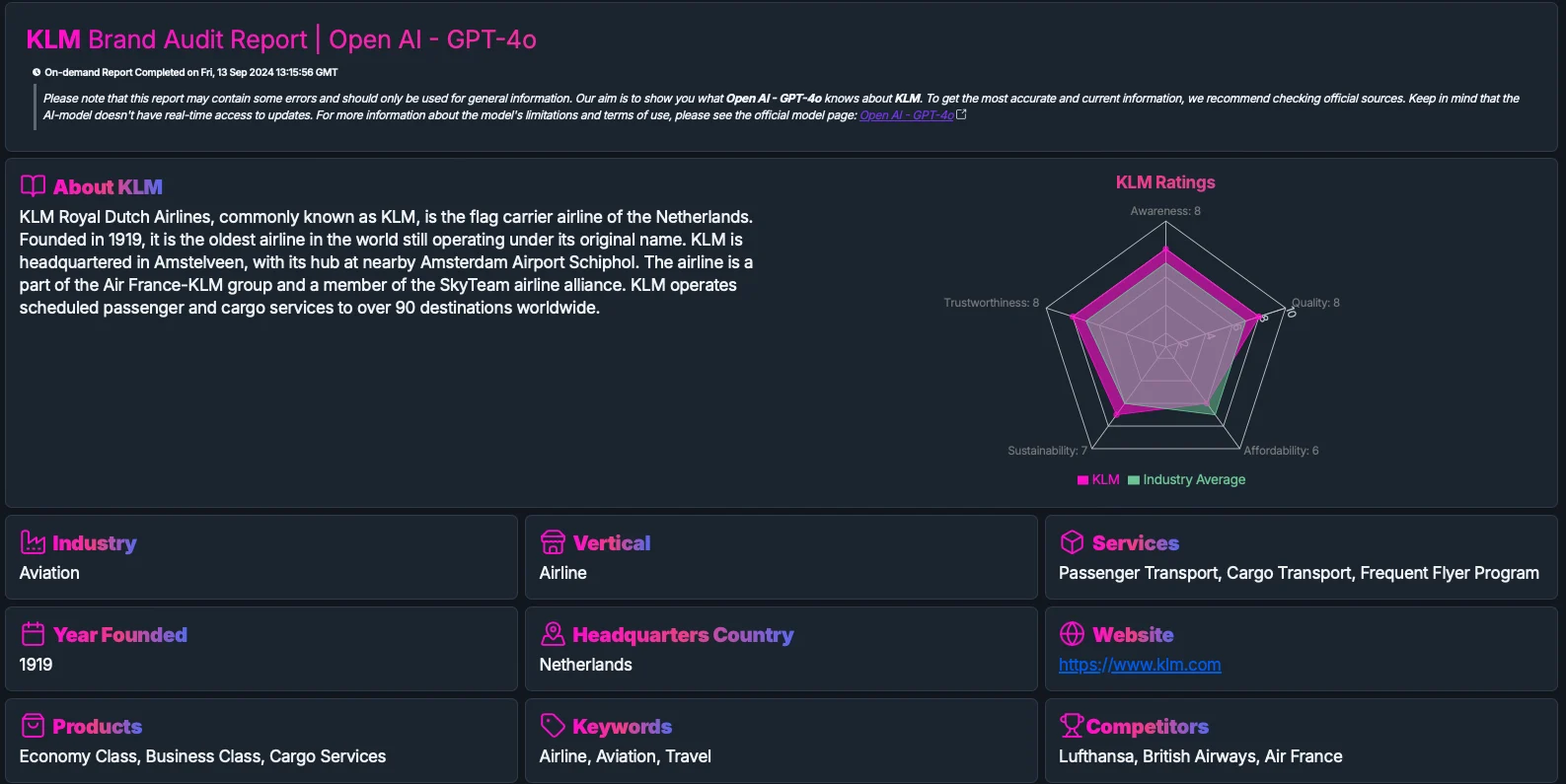
Task: Click the factory icon beside Industry
Action: (32, 541)
